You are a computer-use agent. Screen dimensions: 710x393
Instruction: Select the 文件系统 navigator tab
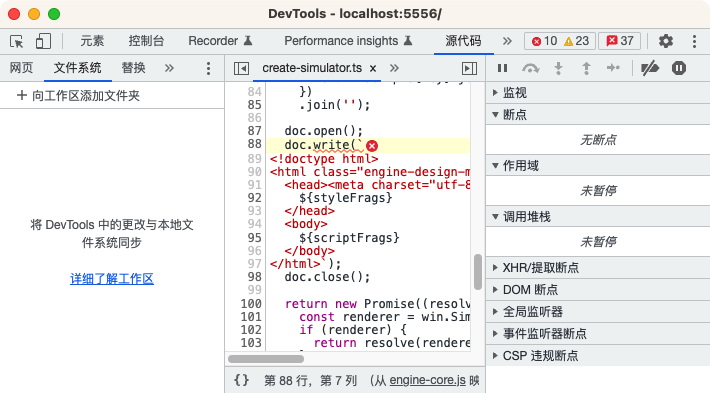click(x=77, y=68)
